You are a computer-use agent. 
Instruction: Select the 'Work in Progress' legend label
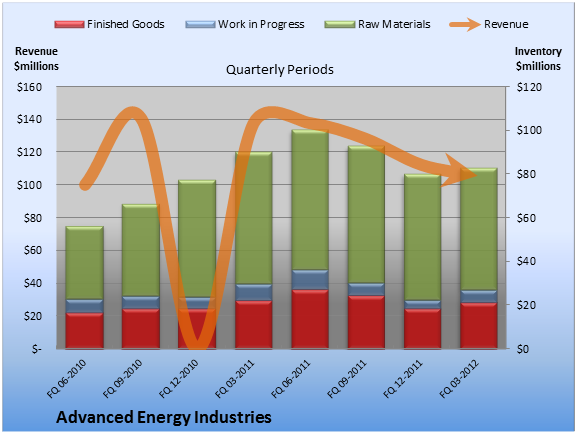click(x=261, y=24)
